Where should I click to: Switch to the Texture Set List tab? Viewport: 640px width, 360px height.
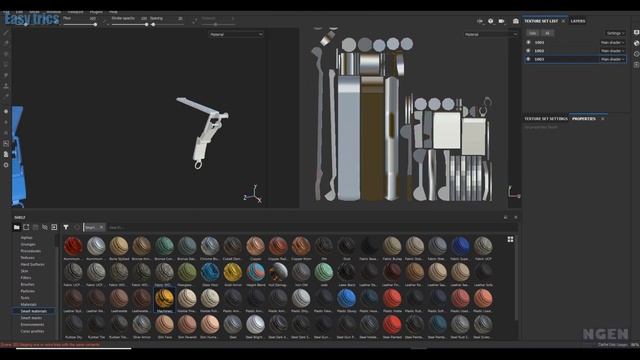click(x=541, y=21)
